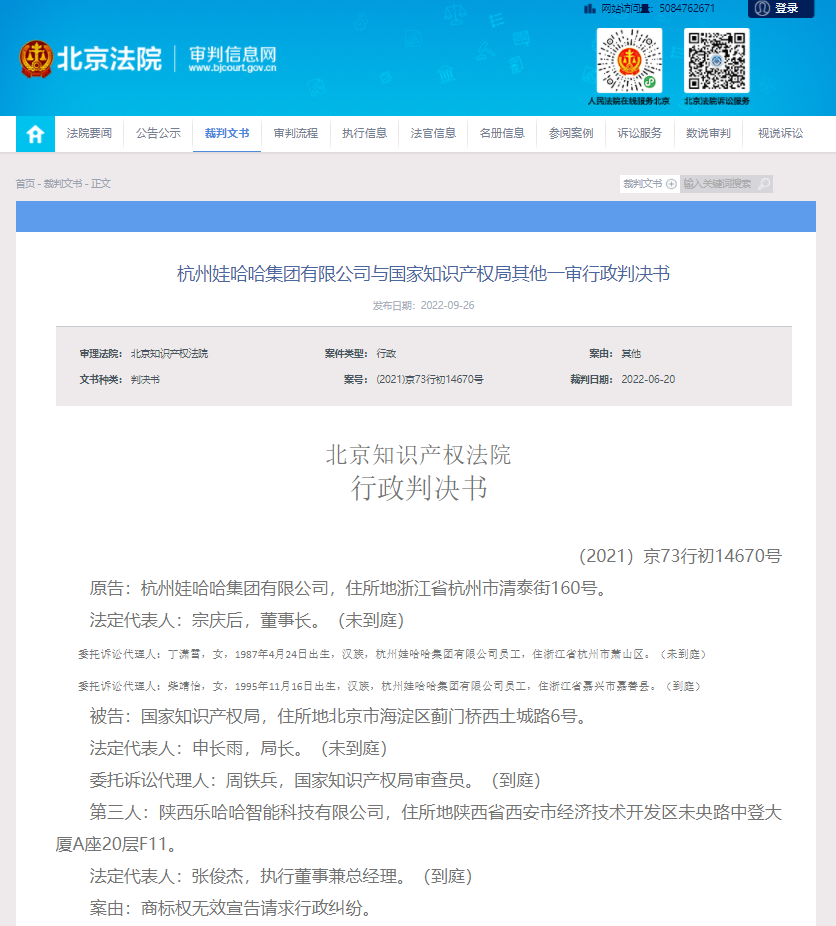Click the search magnifier icon
The height and width of the screenshot is (926, 836).
[764, 184]
